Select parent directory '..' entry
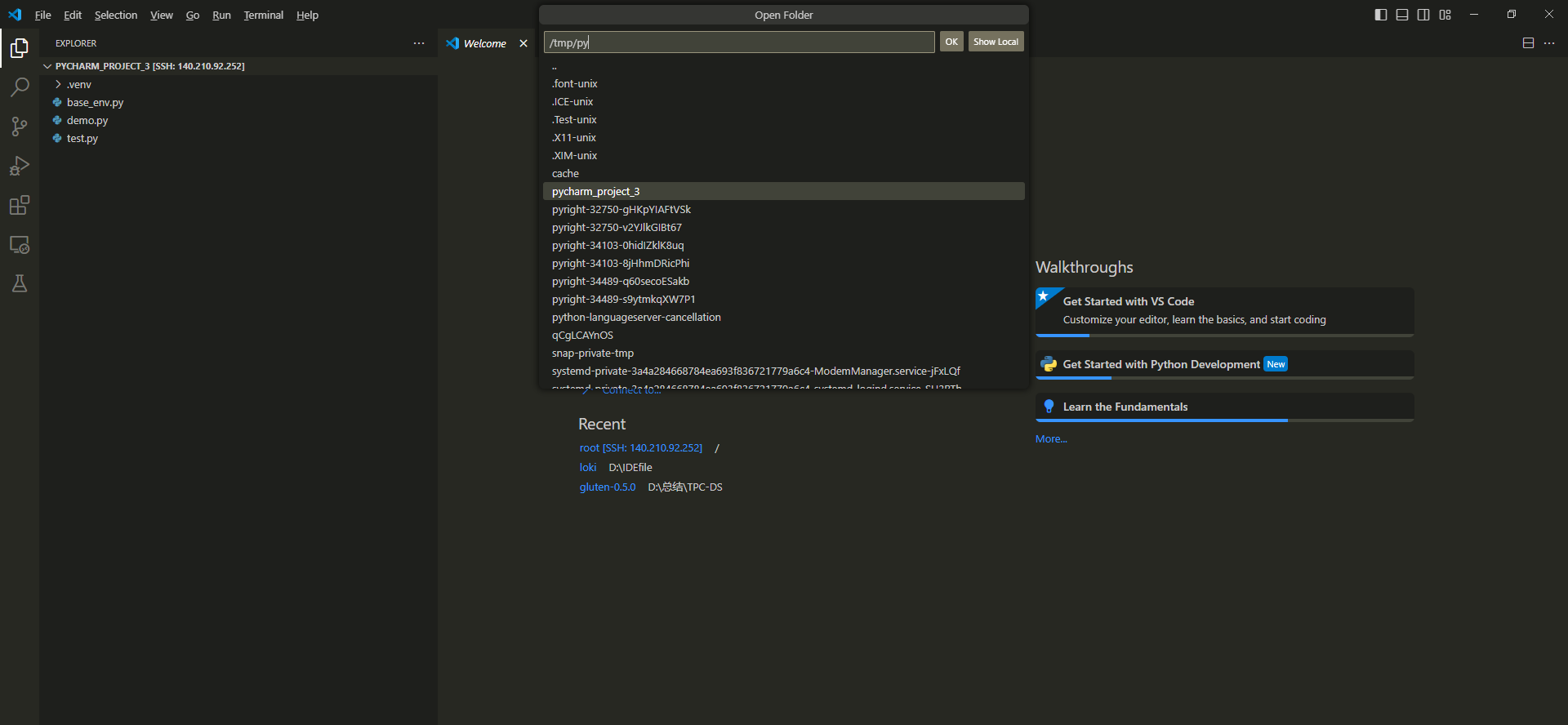The height and width of the screenshot is (725, 1568). point(784,66)
